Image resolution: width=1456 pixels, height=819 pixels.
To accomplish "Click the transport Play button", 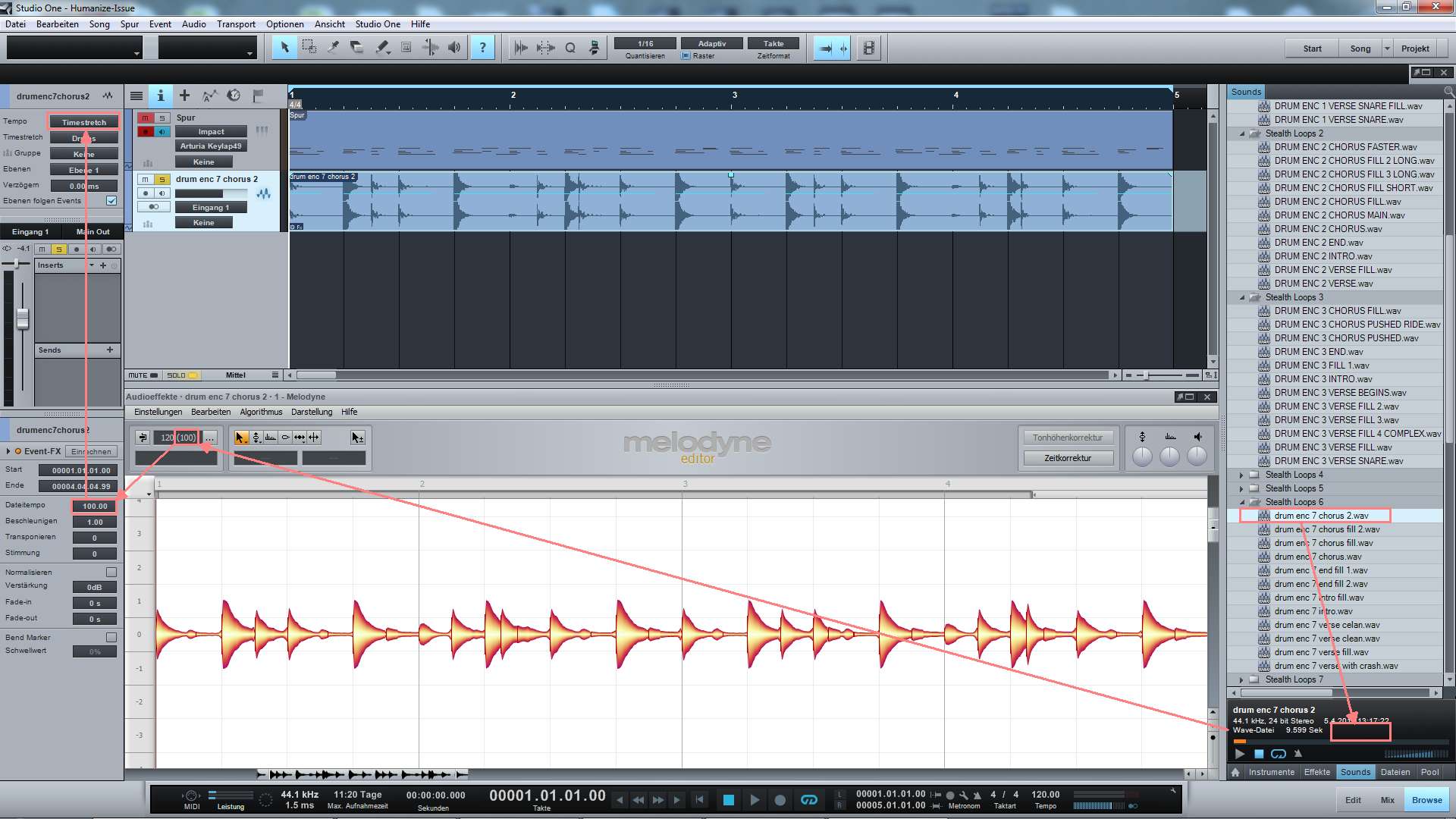I will tap(755, 799).
